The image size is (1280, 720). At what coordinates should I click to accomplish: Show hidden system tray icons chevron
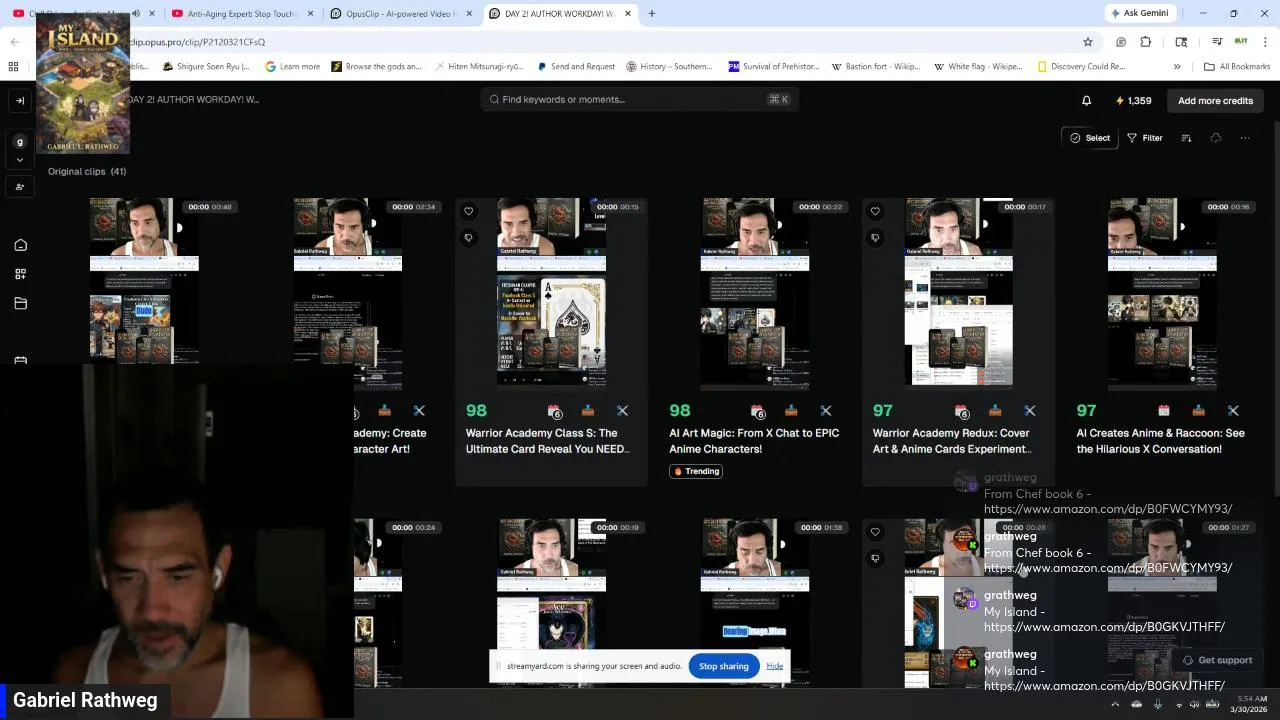click(1115, 704)
